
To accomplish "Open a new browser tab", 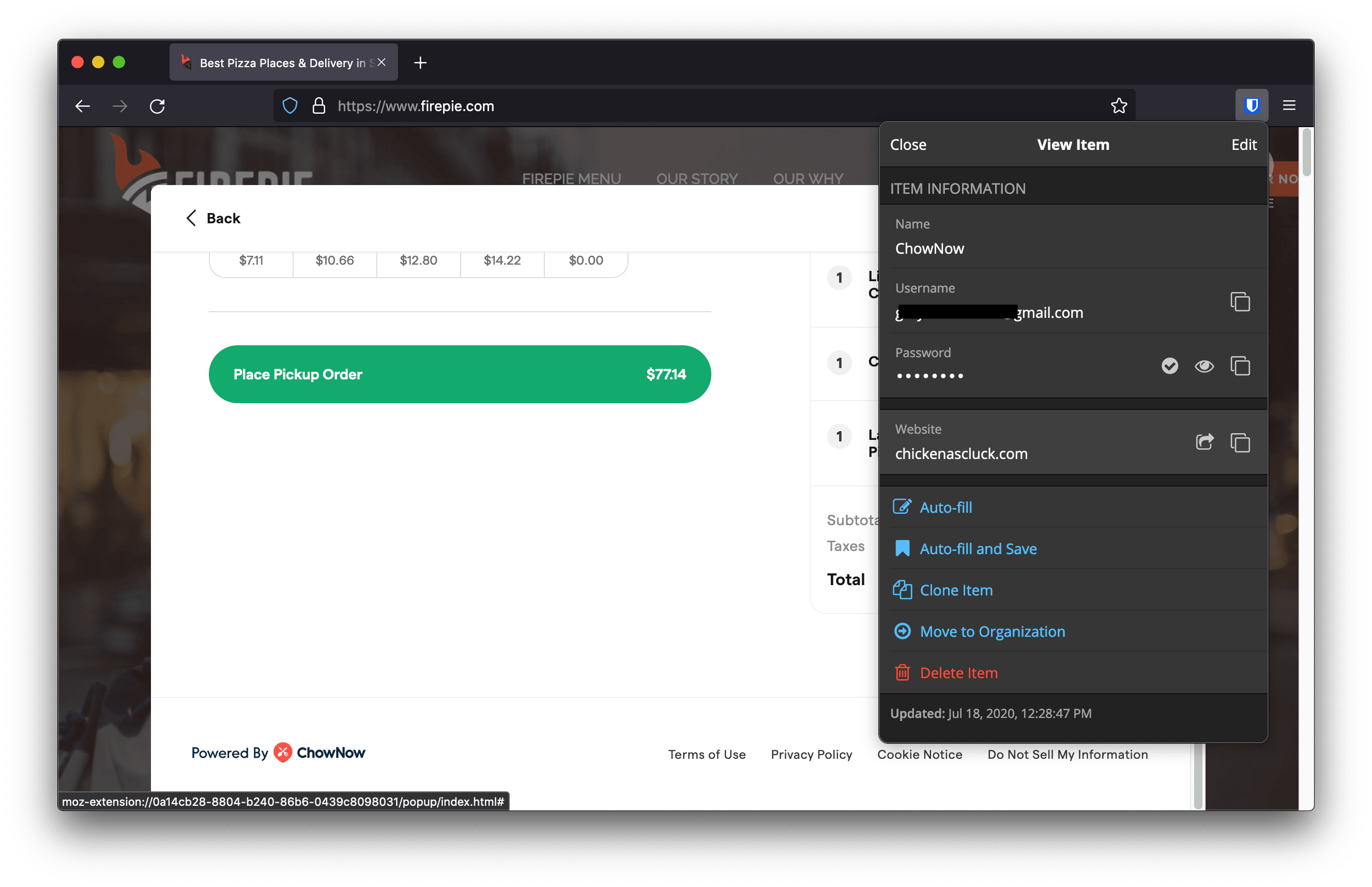I will (x=420, y=63).
